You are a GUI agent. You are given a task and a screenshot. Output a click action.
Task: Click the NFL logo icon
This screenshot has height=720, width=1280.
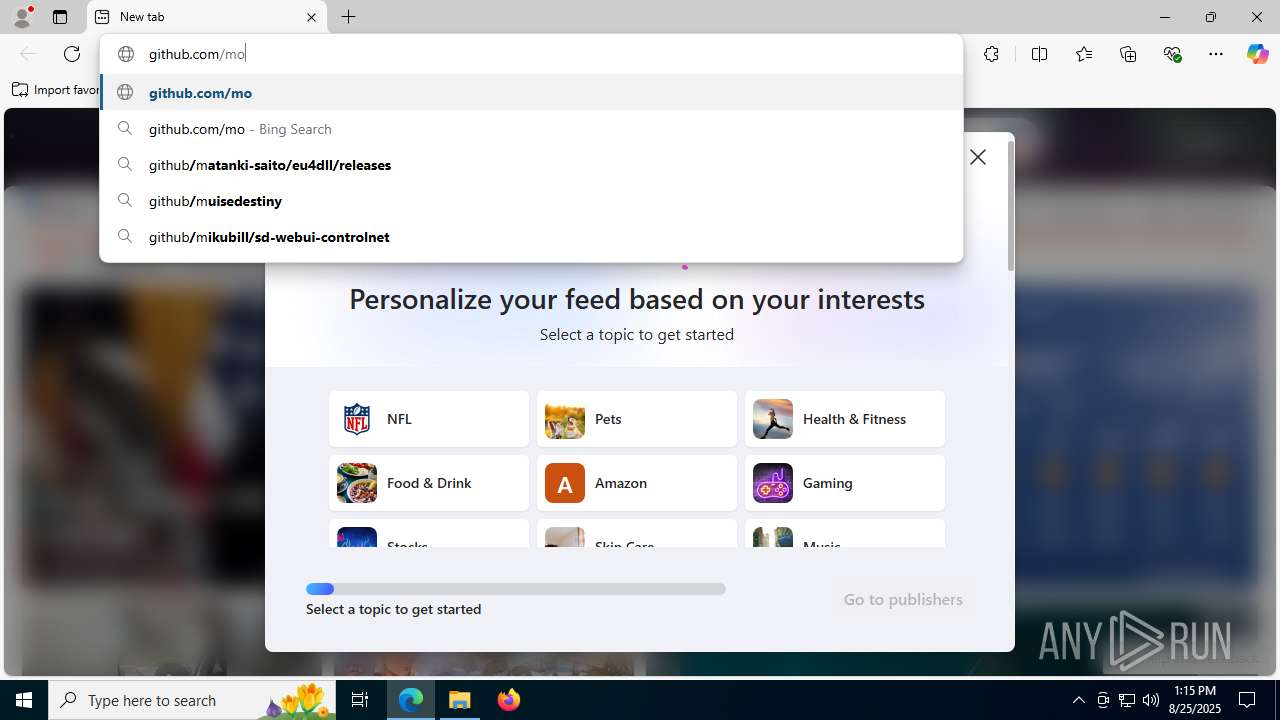pos(357,419)
